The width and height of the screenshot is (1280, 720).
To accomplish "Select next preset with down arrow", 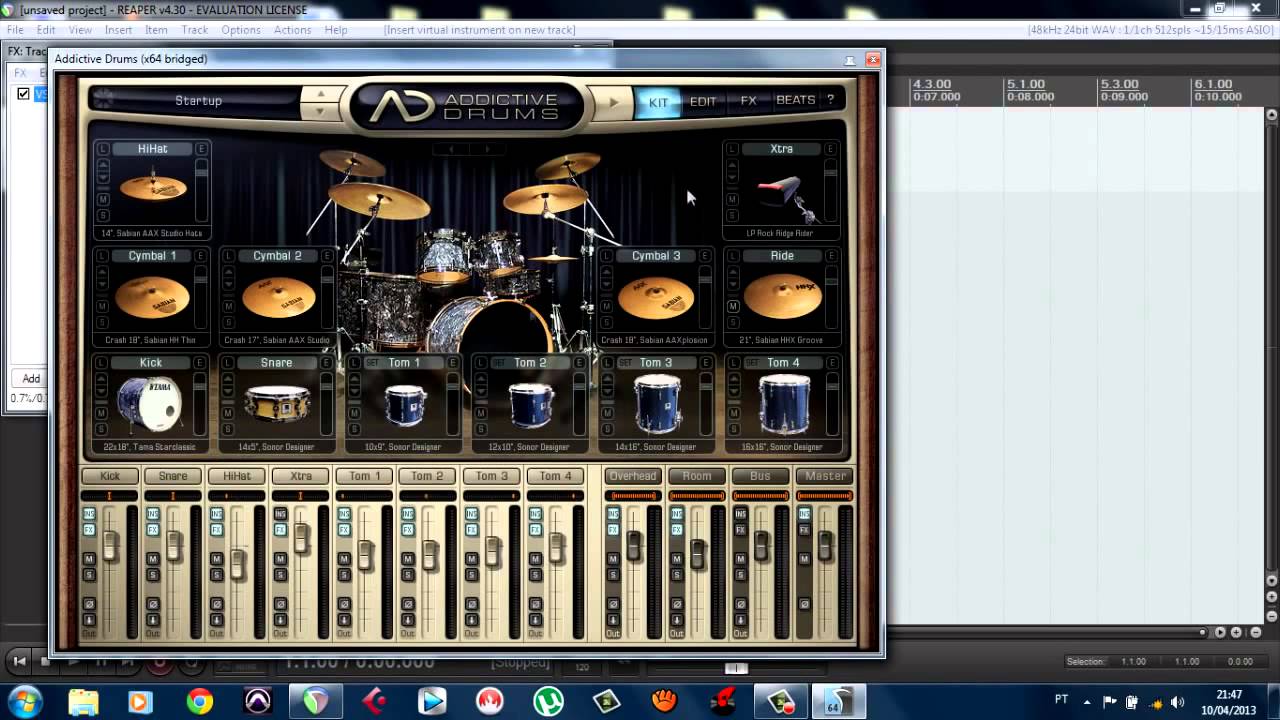I will [320, 109].
